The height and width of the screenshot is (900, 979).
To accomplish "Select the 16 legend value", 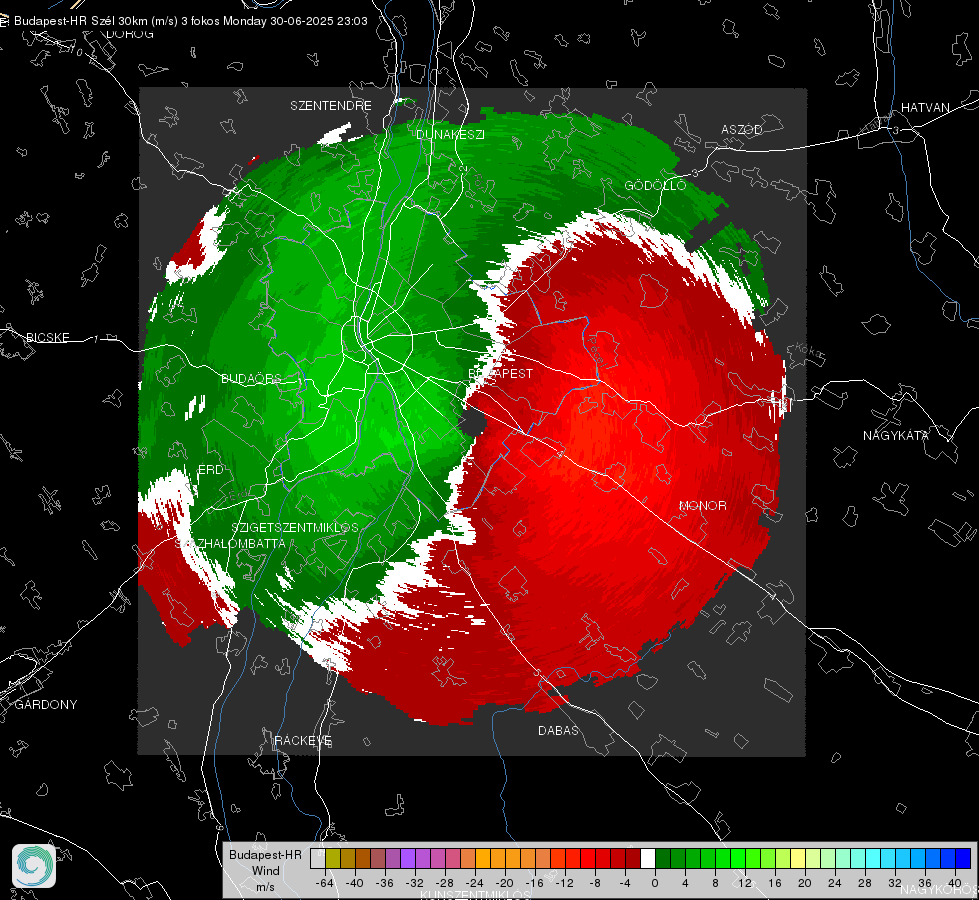I will [774, 883].
